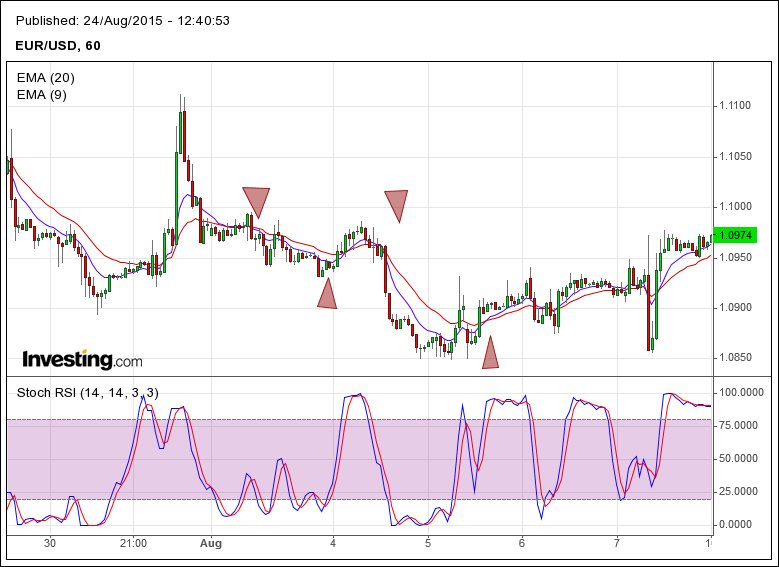This screenshot has height=567, width=779.
Task: Click the leftmost upward red triangle marker
Action: coord(326,295)
